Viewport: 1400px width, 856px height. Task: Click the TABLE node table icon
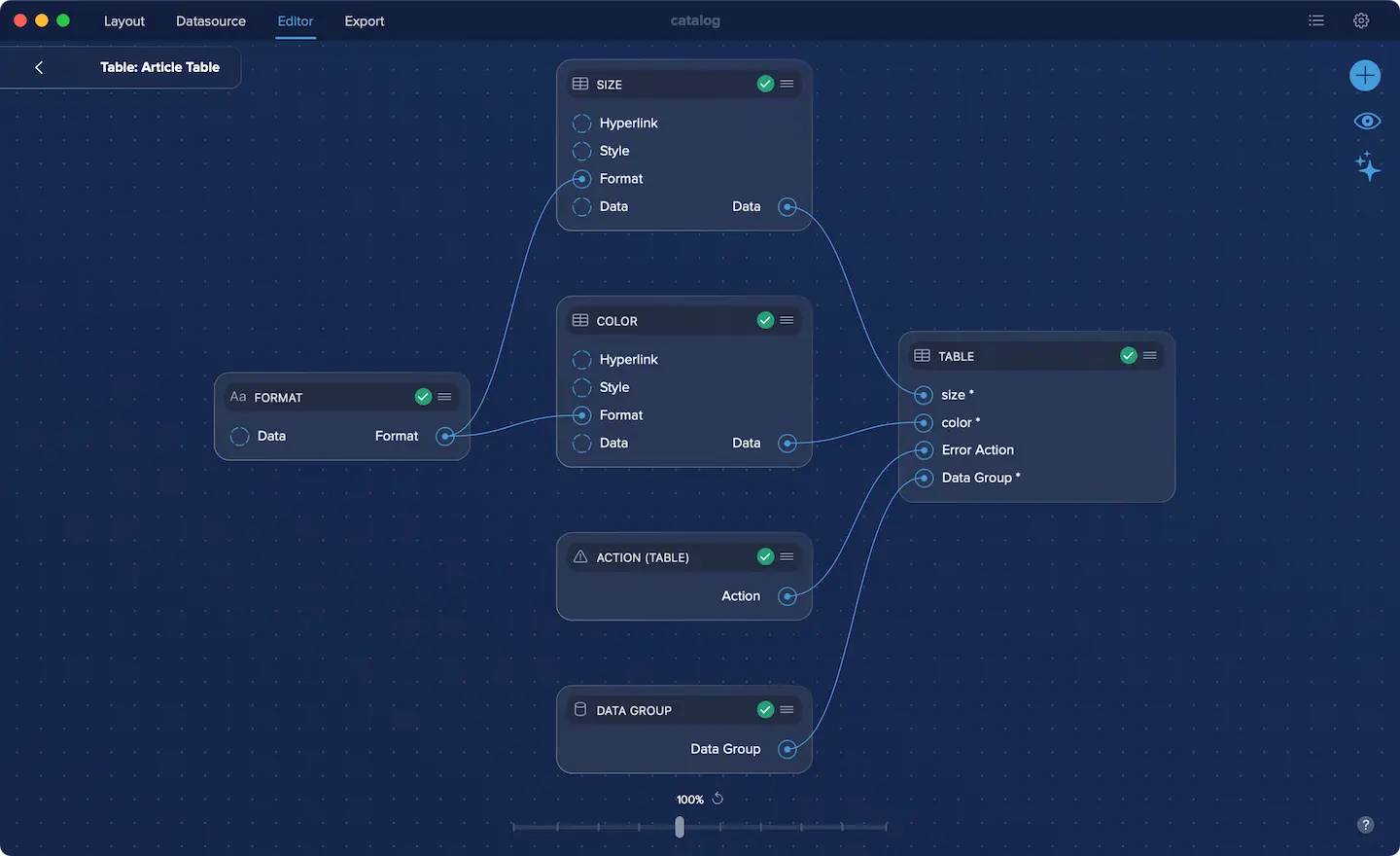pos(923,355)
